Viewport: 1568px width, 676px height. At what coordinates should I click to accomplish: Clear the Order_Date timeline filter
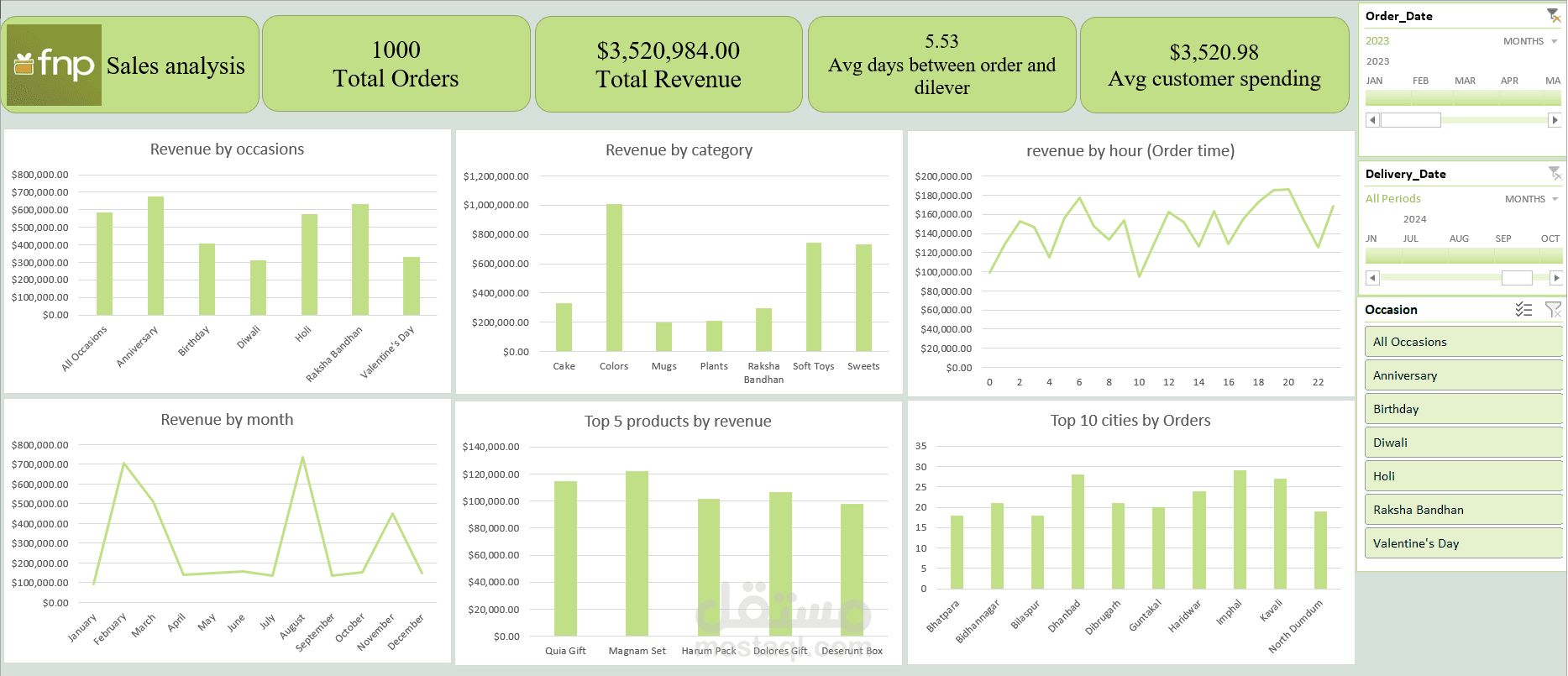(1554, 15)
